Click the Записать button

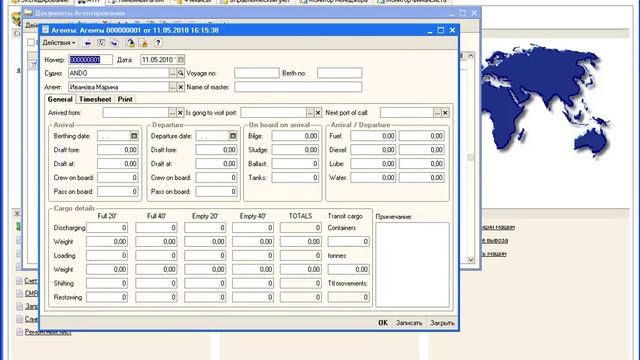point(409,323)
